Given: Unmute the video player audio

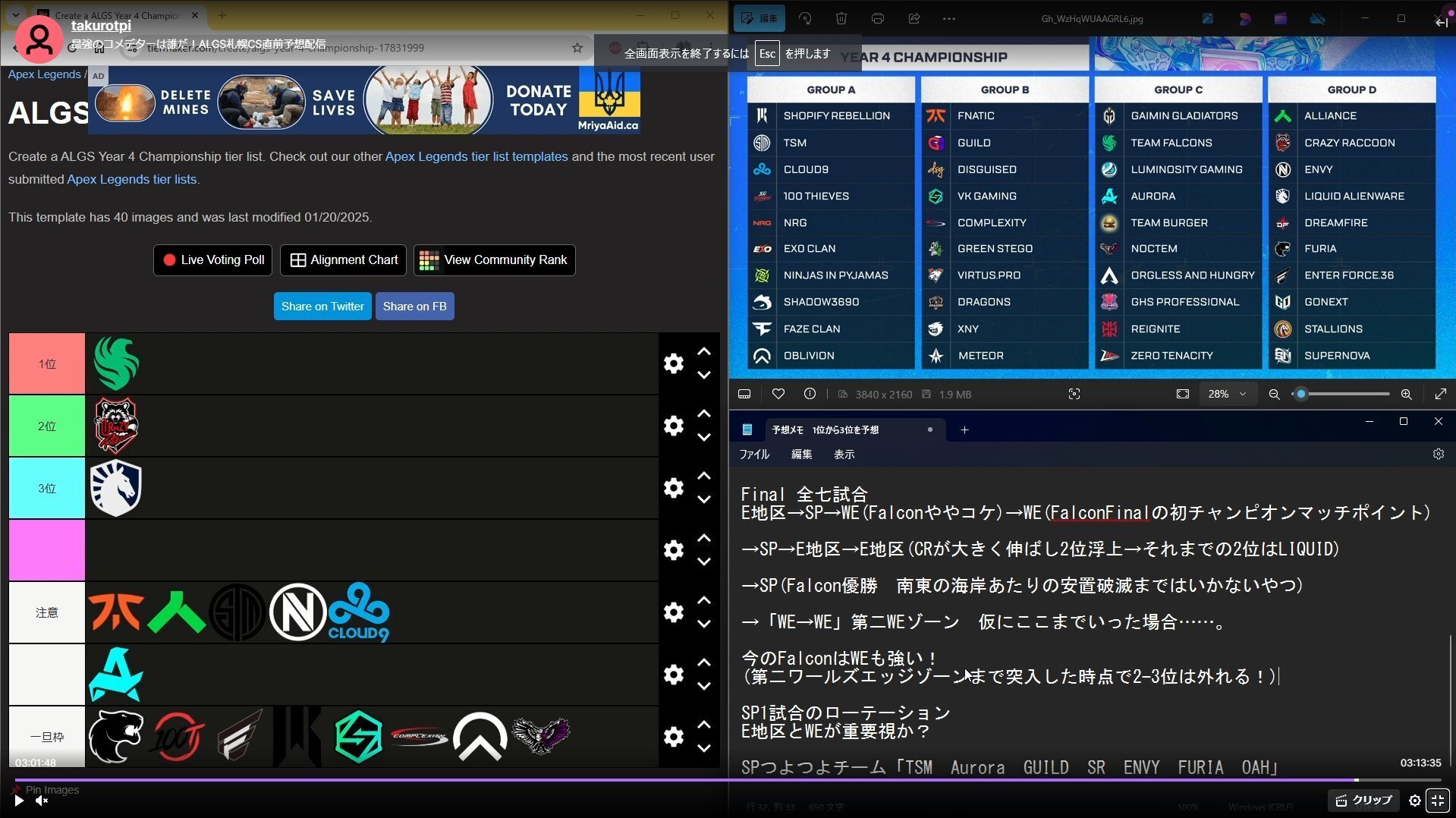Looking at the screenshot, I should coord(42,801).
